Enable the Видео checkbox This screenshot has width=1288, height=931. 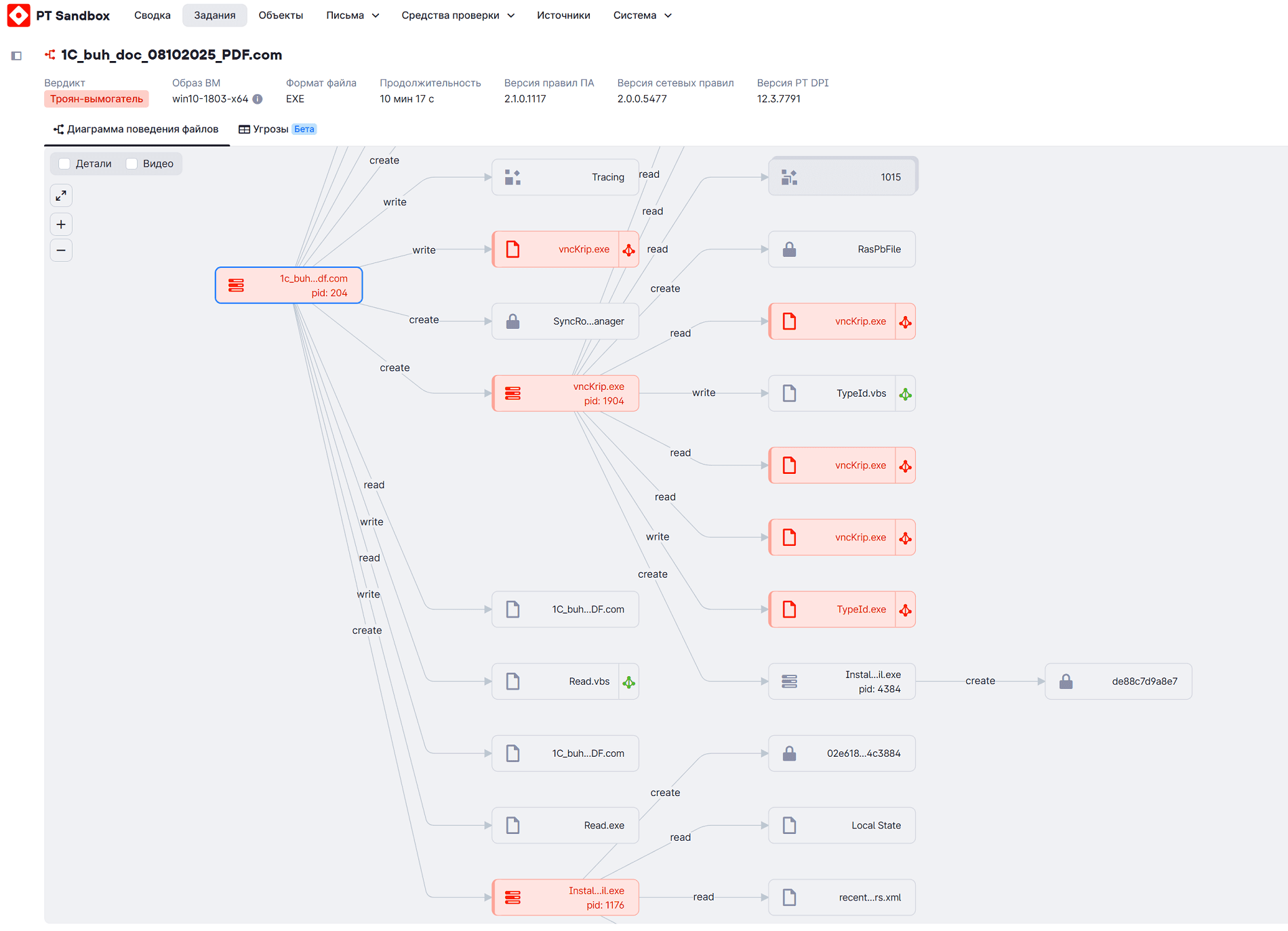pyautogui.click(x=132, y=163)
